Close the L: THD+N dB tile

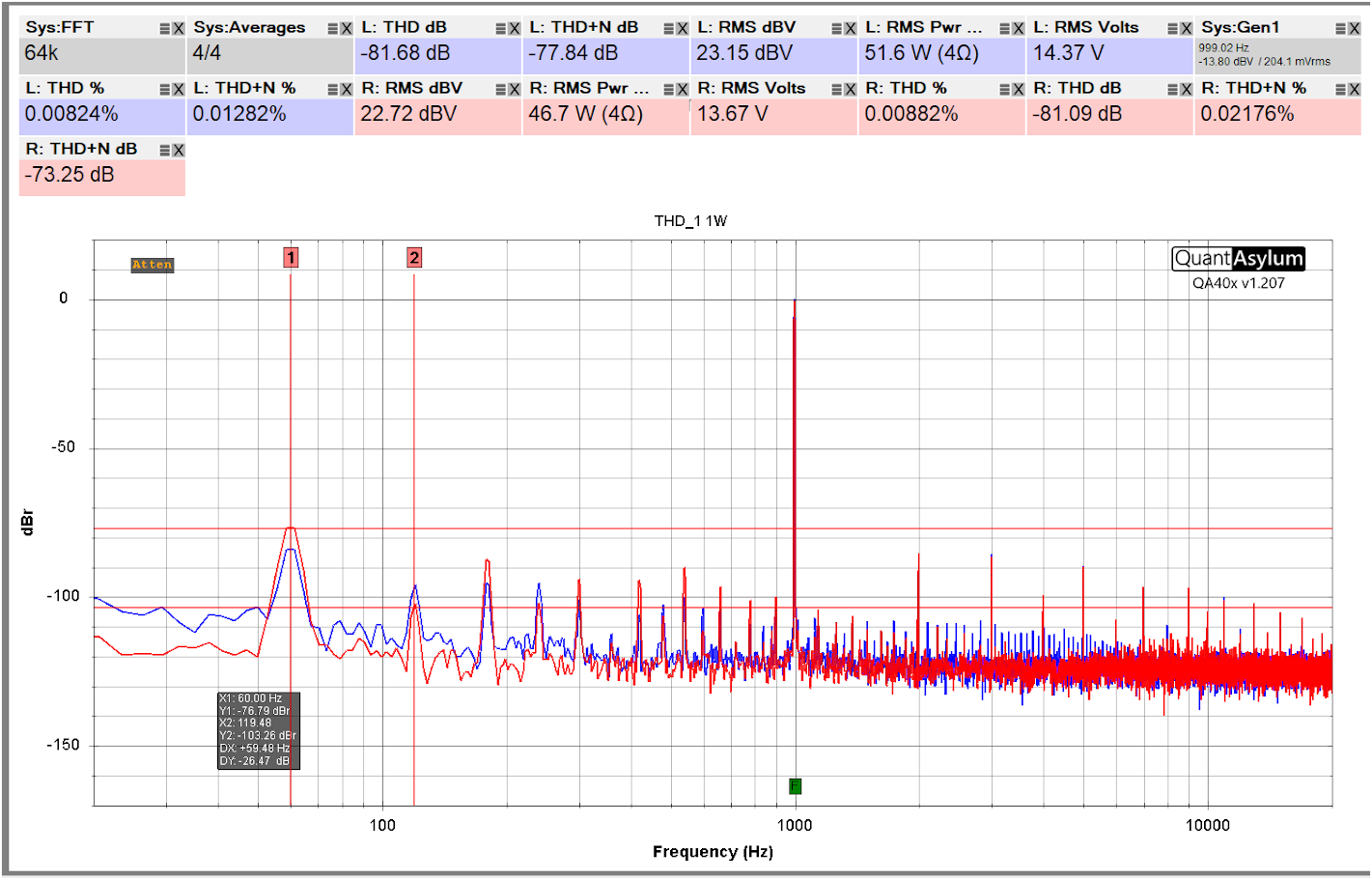(x=683, y=29)
